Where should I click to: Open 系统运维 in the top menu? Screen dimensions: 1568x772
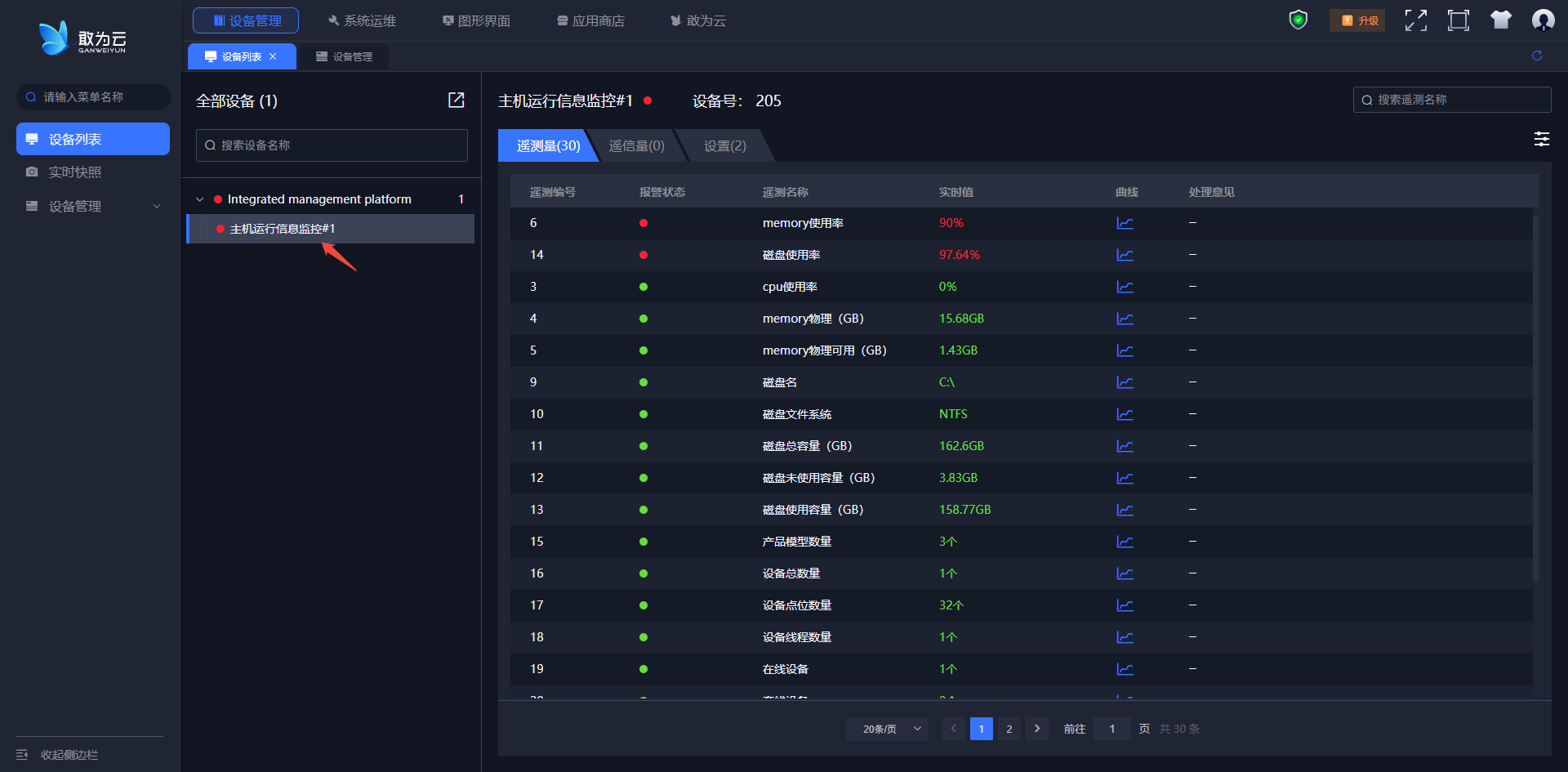(362, 20)
